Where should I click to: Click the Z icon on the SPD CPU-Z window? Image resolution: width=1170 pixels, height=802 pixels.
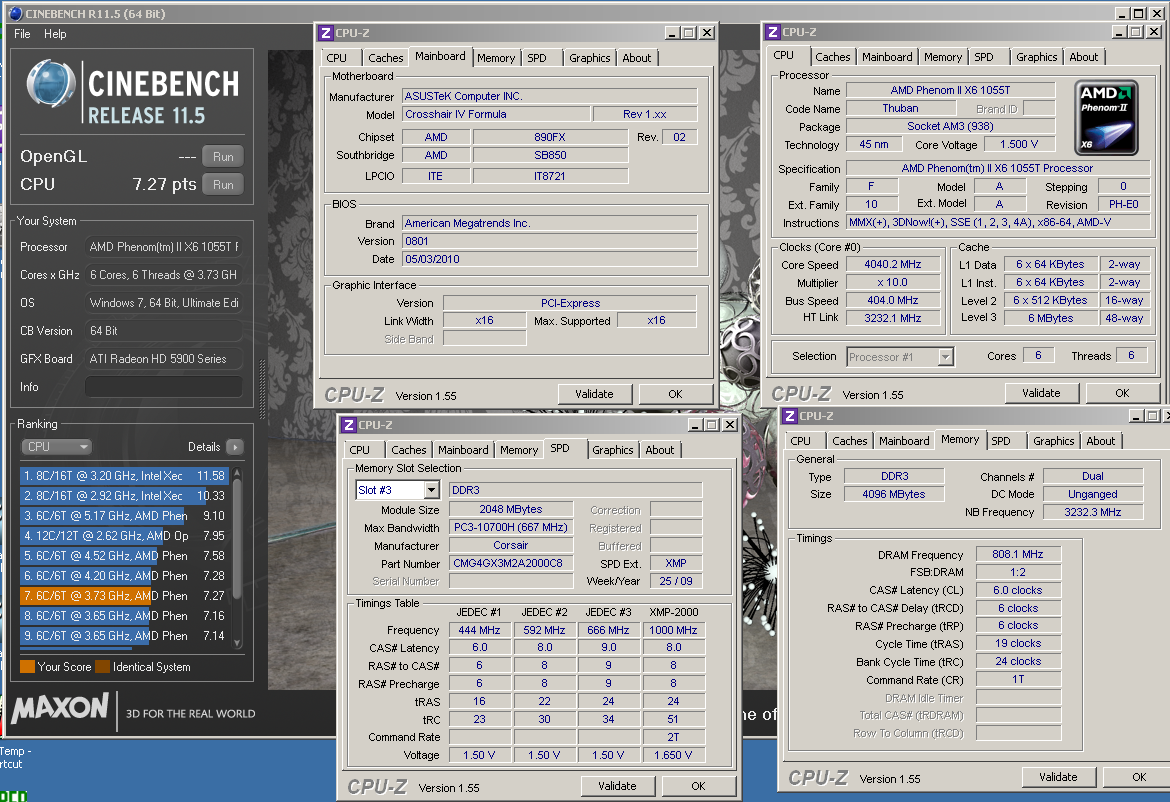pyautogui.click(x=348, y=425)
